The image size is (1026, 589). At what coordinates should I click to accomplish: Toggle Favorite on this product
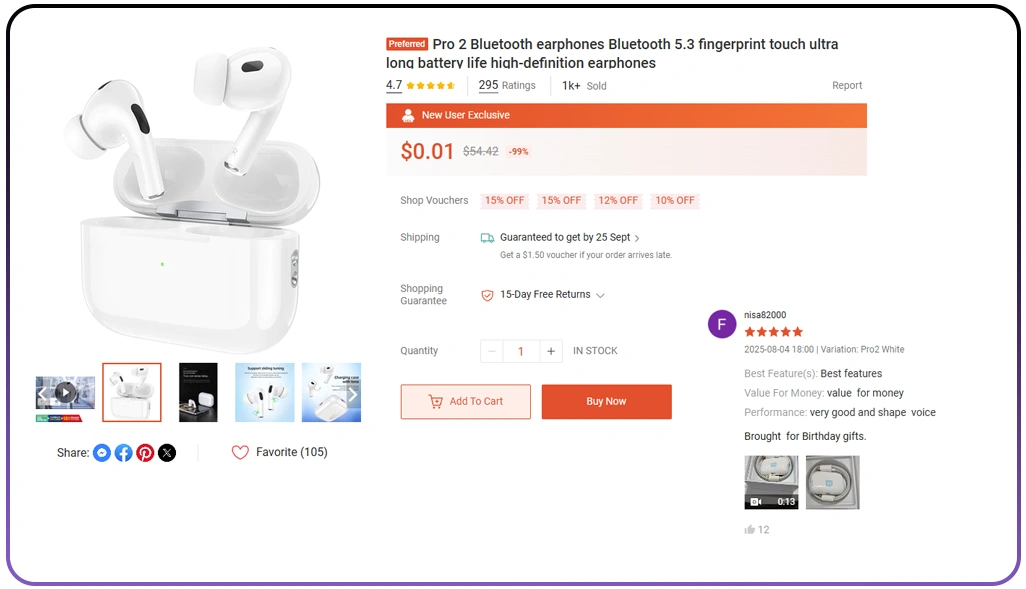tap(240, 452)
